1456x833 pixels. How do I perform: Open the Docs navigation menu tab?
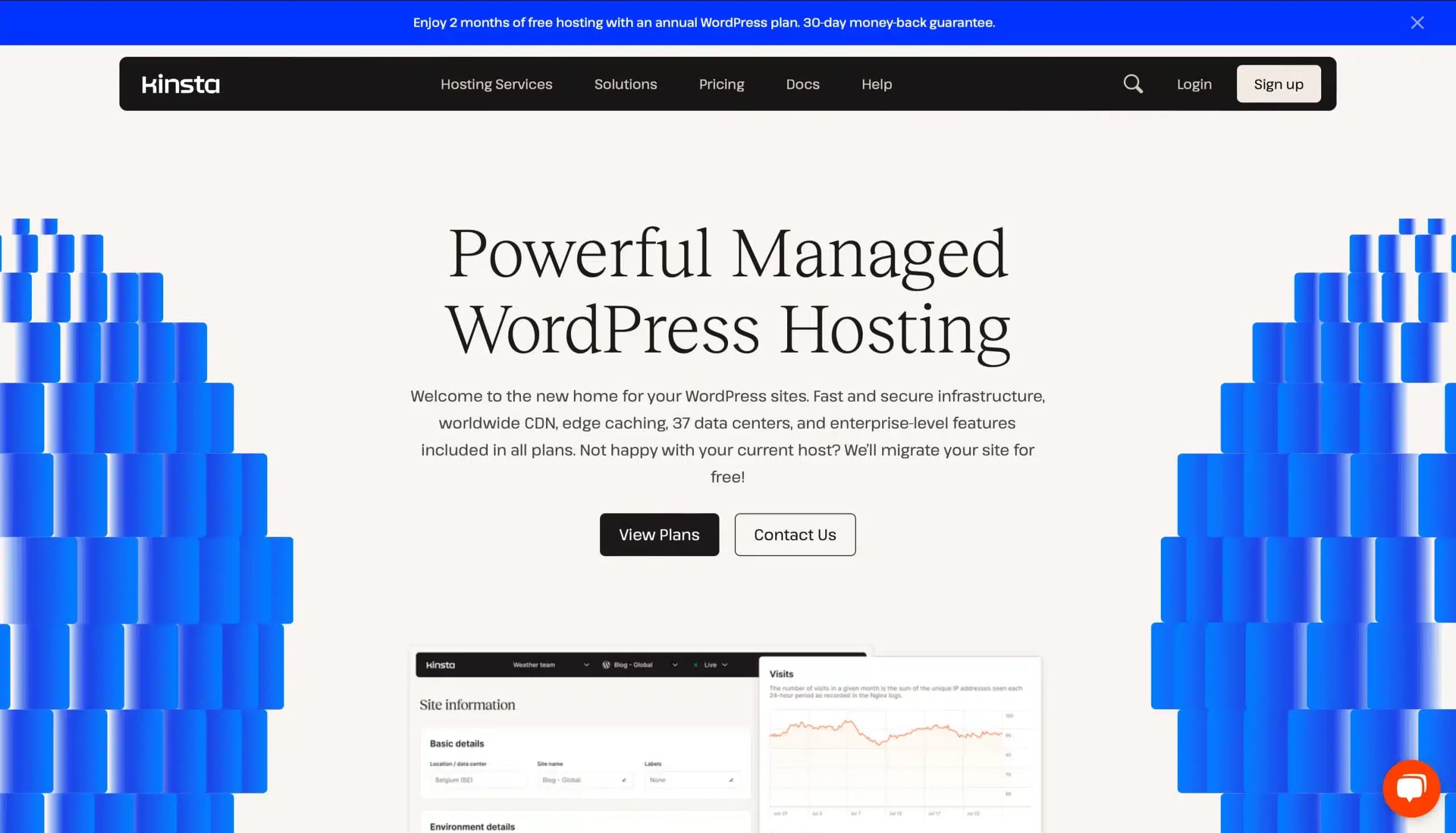[x=803, y=84]
